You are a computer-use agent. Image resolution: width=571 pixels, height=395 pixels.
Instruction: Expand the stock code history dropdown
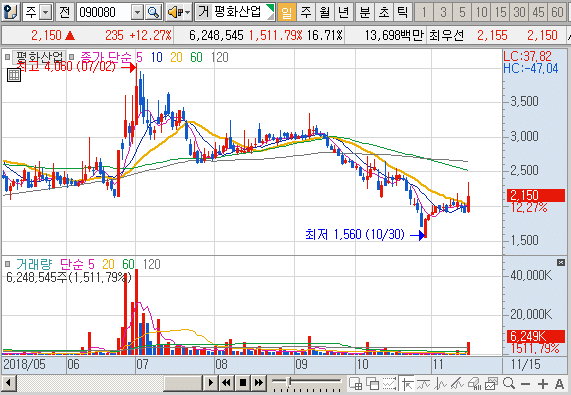click(137, 13)
